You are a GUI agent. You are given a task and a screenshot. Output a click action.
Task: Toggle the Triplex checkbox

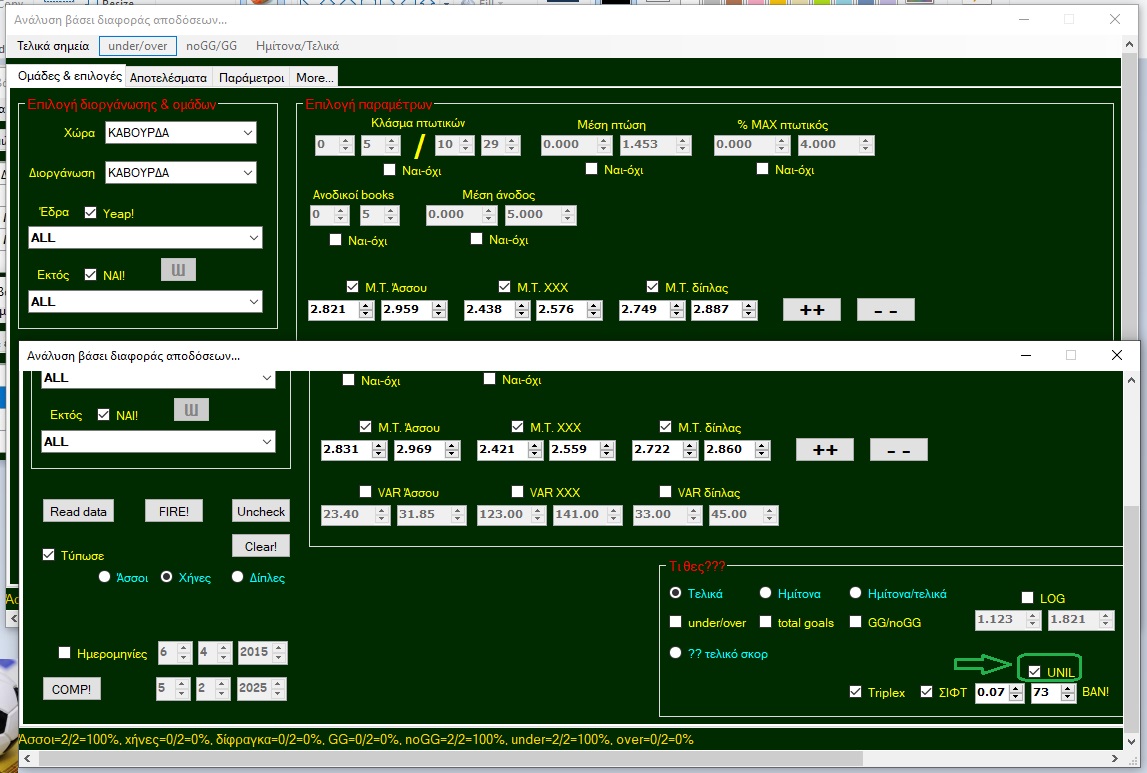coord(856,692)
